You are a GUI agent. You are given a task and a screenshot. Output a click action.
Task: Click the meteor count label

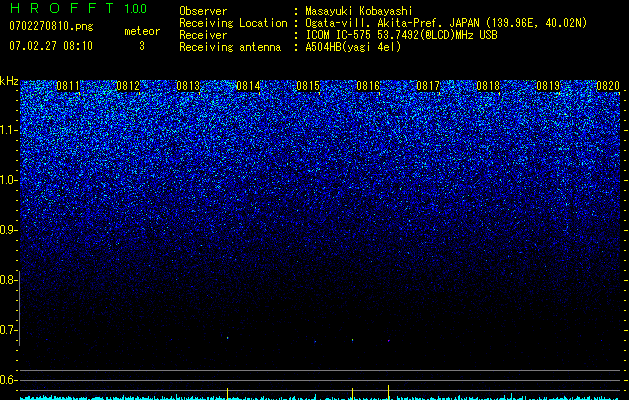click(142, 31)
